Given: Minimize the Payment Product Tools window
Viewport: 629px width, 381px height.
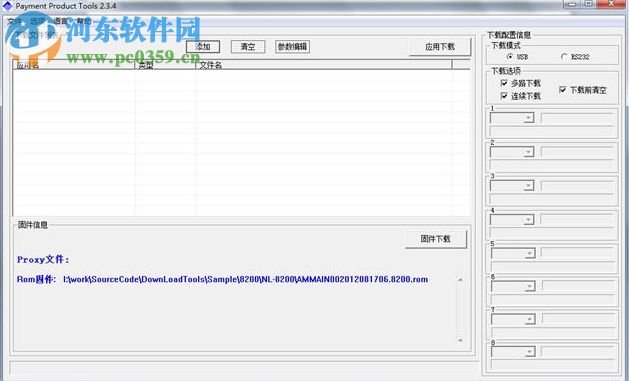Looking at the screenshot, I should [572, 4].
